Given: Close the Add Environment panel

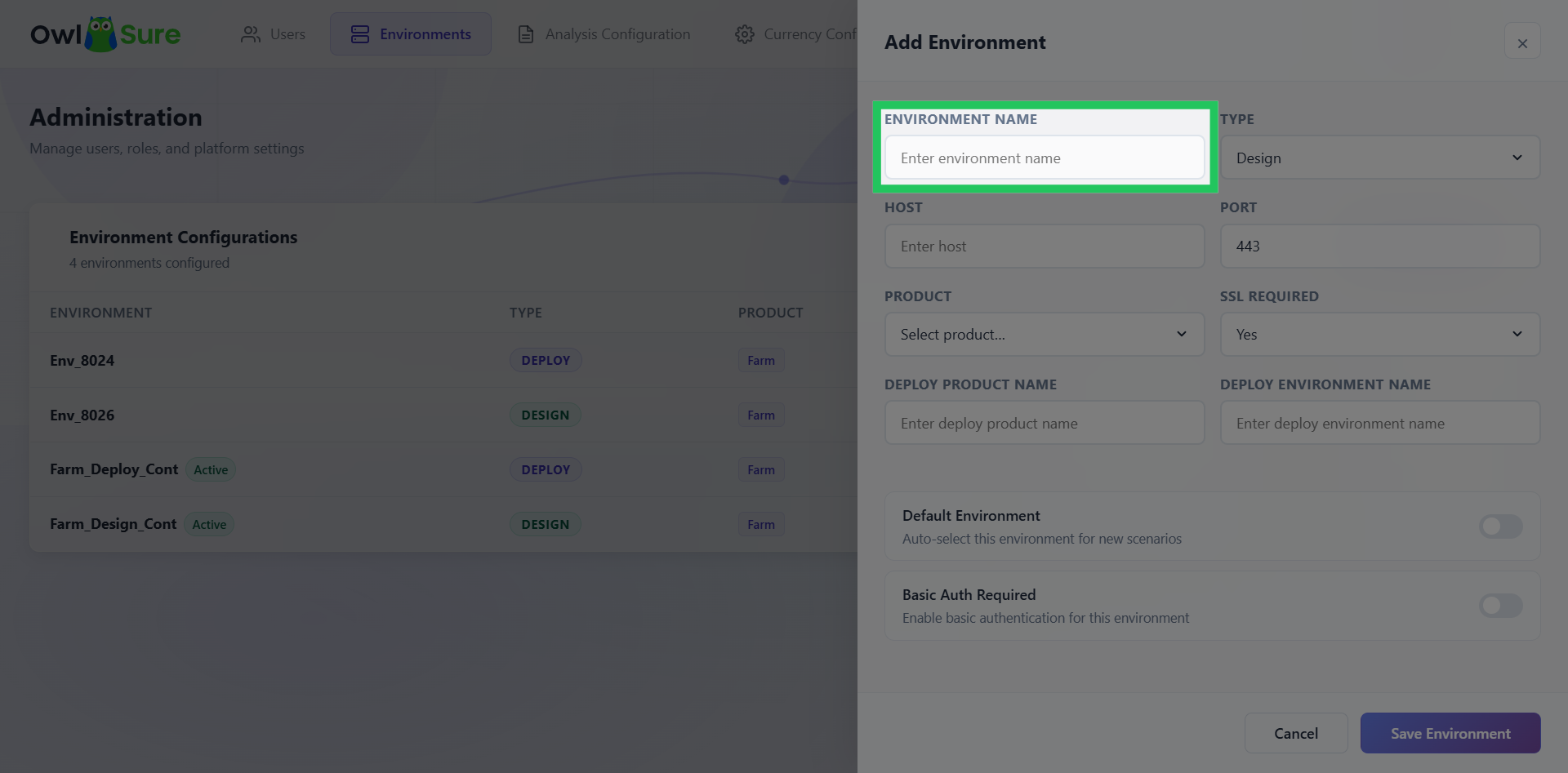Looking at the screenshot, I should coord(1522,42).
